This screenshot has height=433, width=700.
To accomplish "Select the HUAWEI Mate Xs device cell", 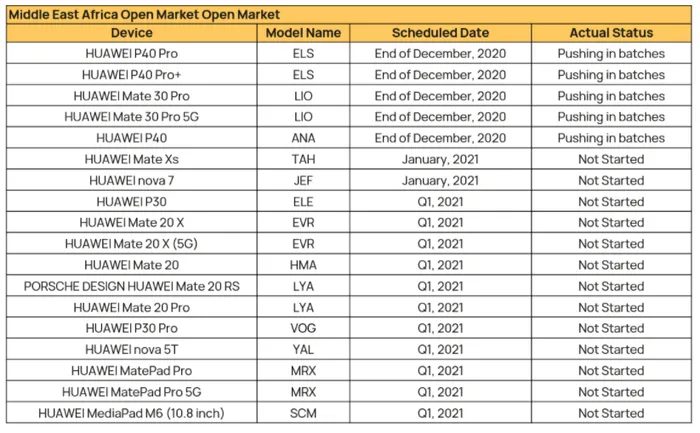I will tap(132, 159).
